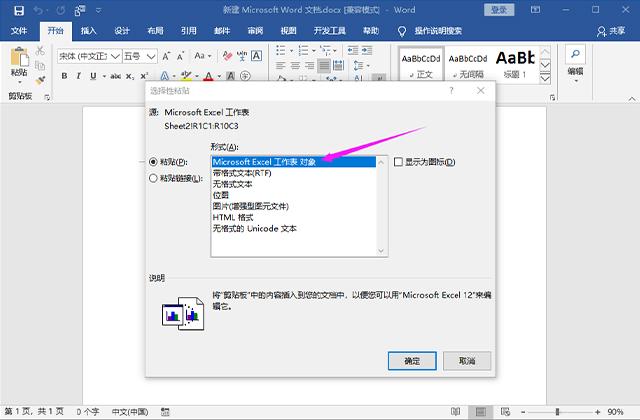Switch to read mode view in status bar

point(456,411)
